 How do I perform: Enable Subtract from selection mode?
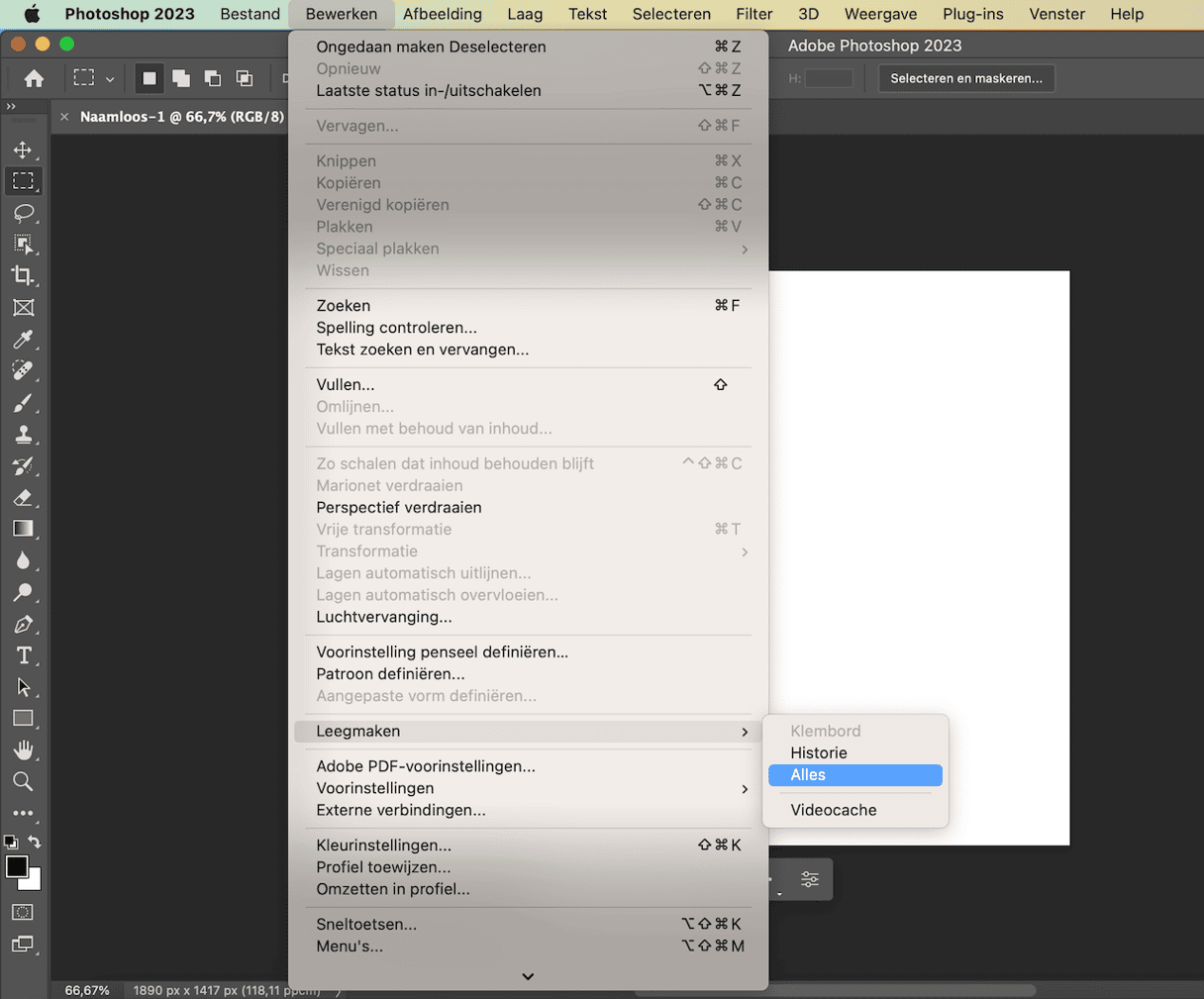213,78
